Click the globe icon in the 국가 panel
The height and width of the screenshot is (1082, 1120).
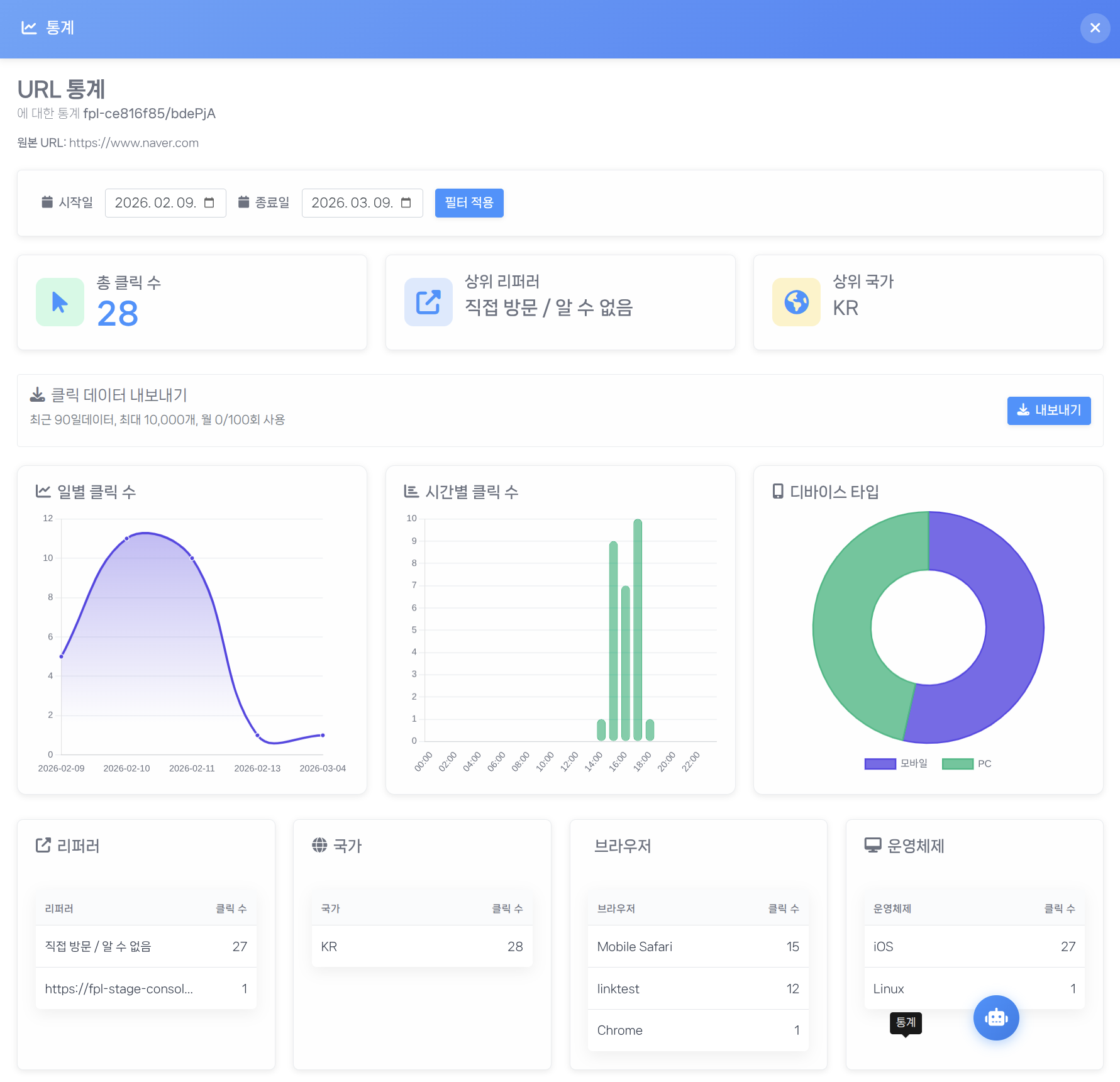pyautogui.click(x=319, y=846)
